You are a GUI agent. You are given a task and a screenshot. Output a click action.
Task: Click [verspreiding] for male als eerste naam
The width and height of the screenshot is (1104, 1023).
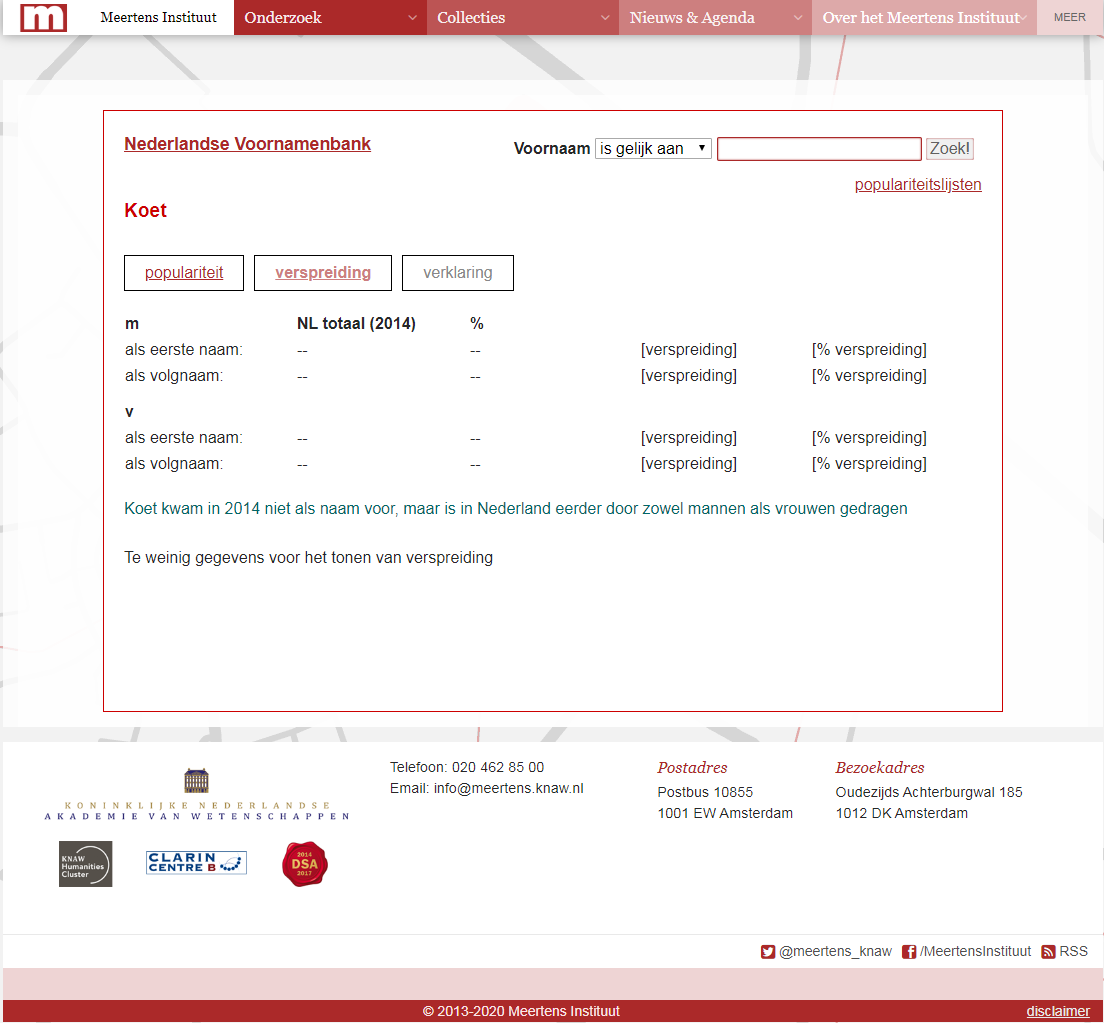click(689, 350)
